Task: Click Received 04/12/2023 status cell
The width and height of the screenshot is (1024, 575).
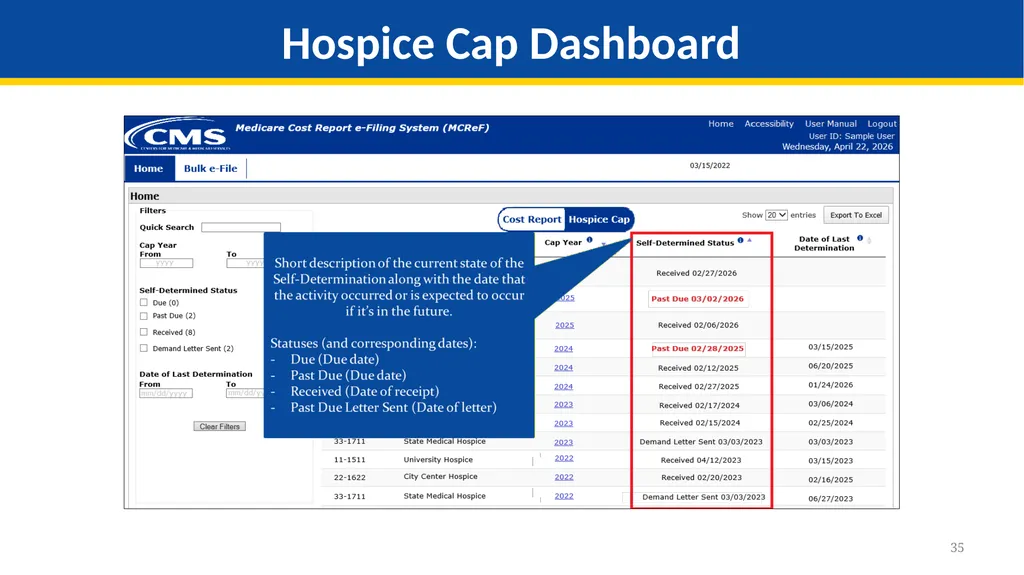Action: click(701, 460)
